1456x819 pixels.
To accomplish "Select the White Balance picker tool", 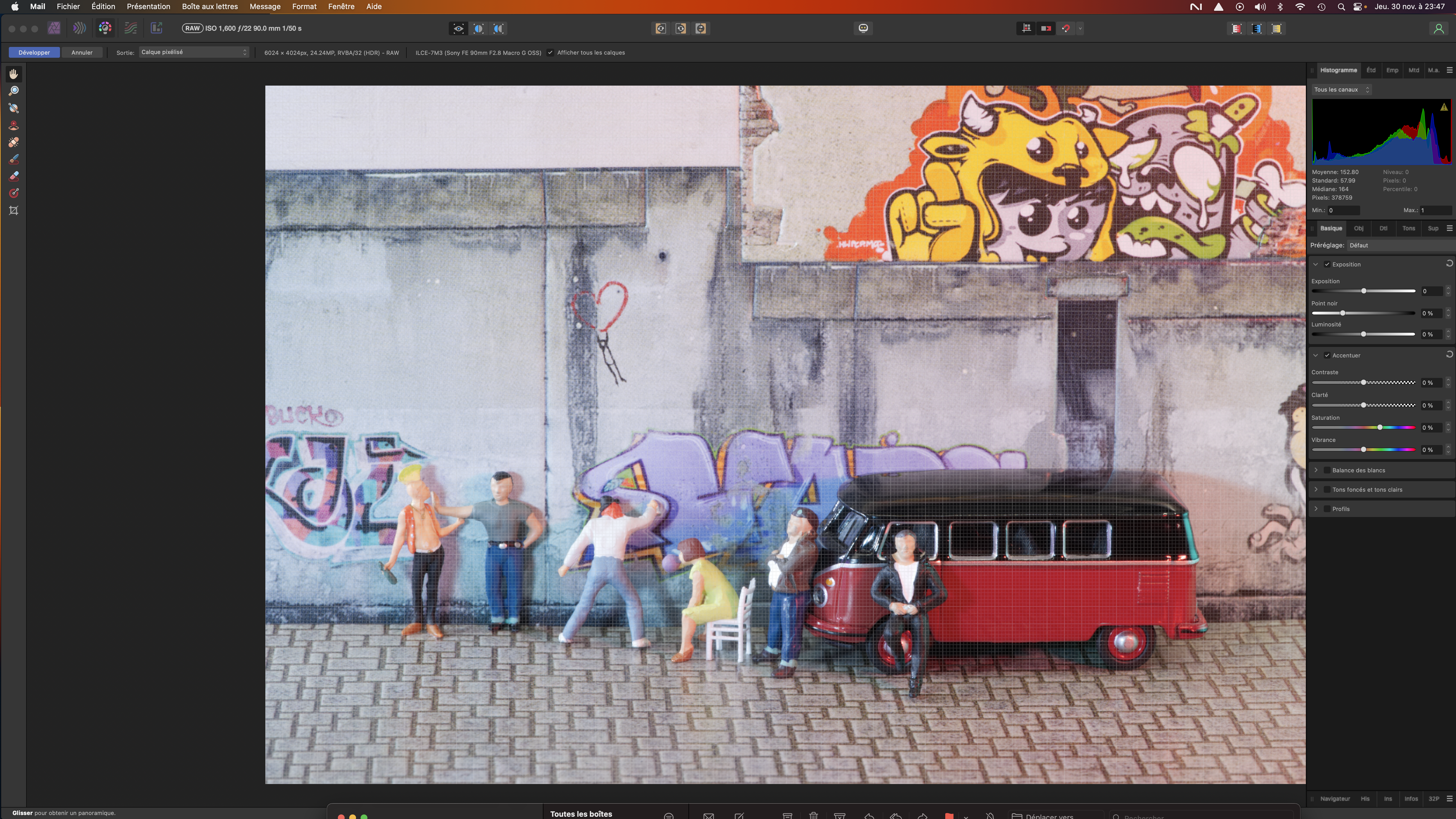I will [x=14, y=108].
